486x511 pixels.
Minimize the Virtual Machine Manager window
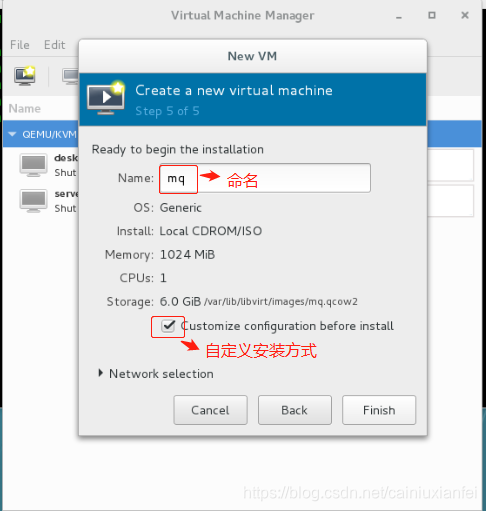pos(399,16)
